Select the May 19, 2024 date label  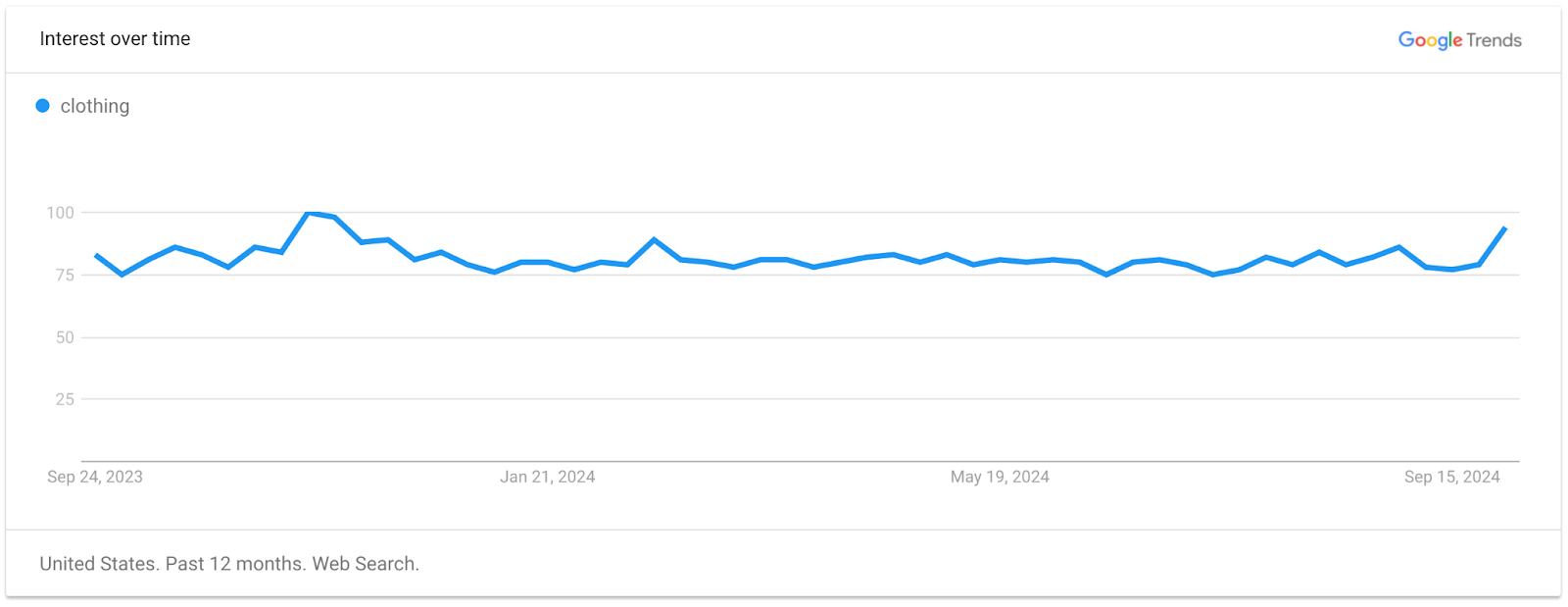click(1000, 477)
